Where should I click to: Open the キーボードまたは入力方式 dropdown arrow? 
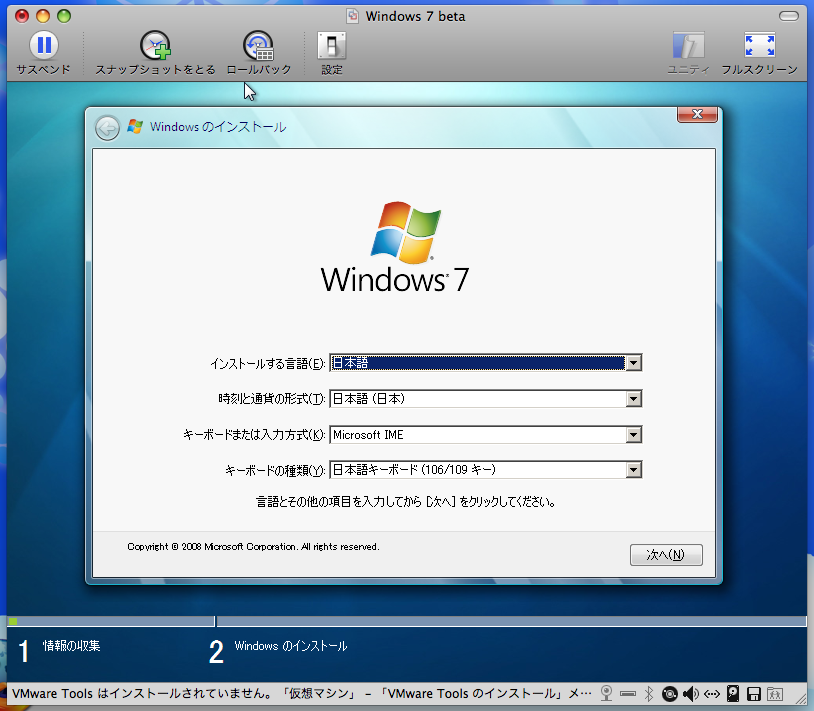pyautogui.click(x=633, y=434)
